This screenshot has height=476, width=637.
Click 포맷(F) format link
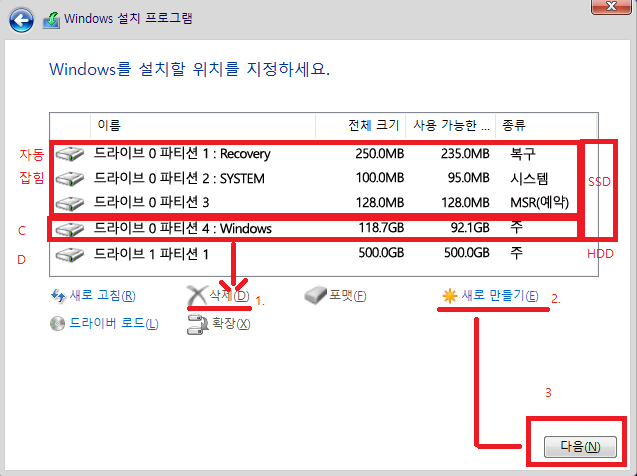[348, 295]
